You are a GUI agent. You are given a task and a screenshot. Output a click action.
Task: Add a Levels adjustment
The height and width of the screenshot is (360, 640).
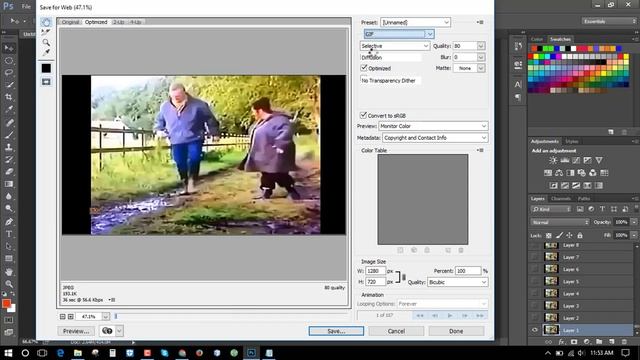(564, 160)
